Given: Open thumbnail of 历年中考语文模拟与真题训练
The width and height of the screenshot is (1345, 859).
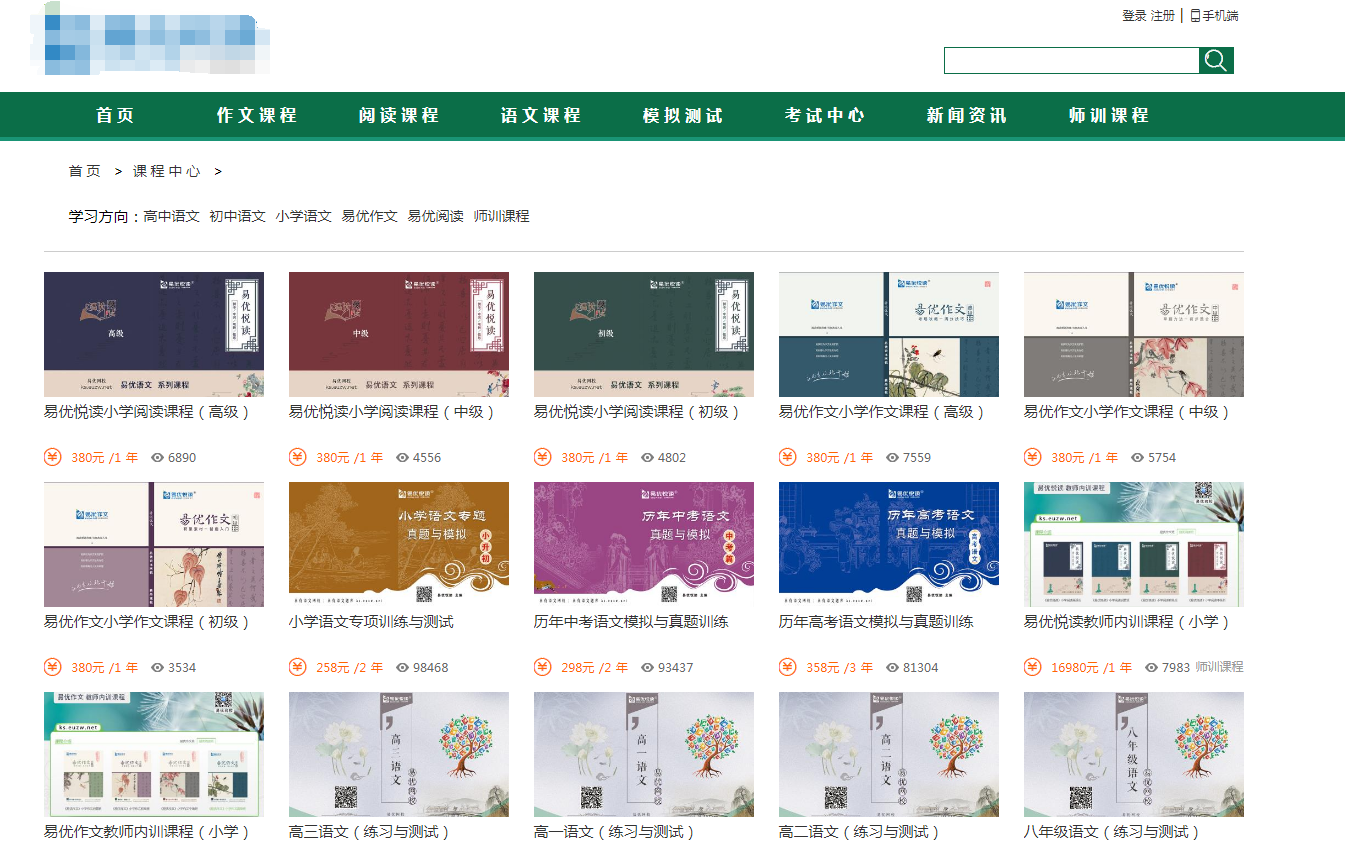Looking at the screenshot, I should 644,544.
